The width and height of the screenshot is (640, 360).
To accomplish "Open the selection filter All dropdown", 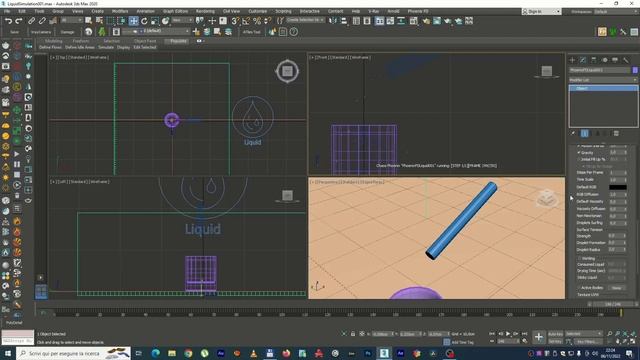I will click(71, 20).
